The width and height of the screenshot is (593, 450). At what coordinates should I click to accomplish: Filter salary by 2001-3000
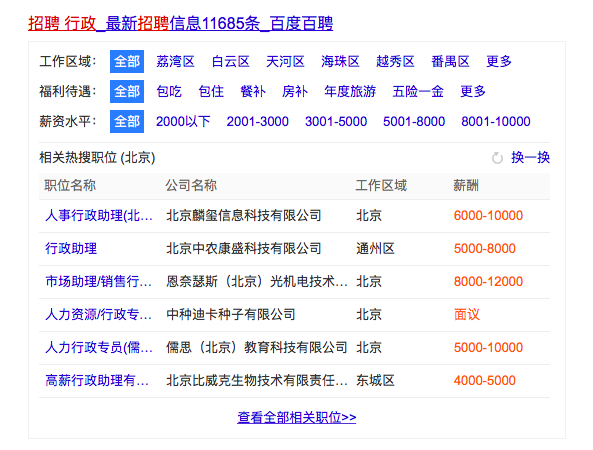pyautogui.click(x=258, y=121)
